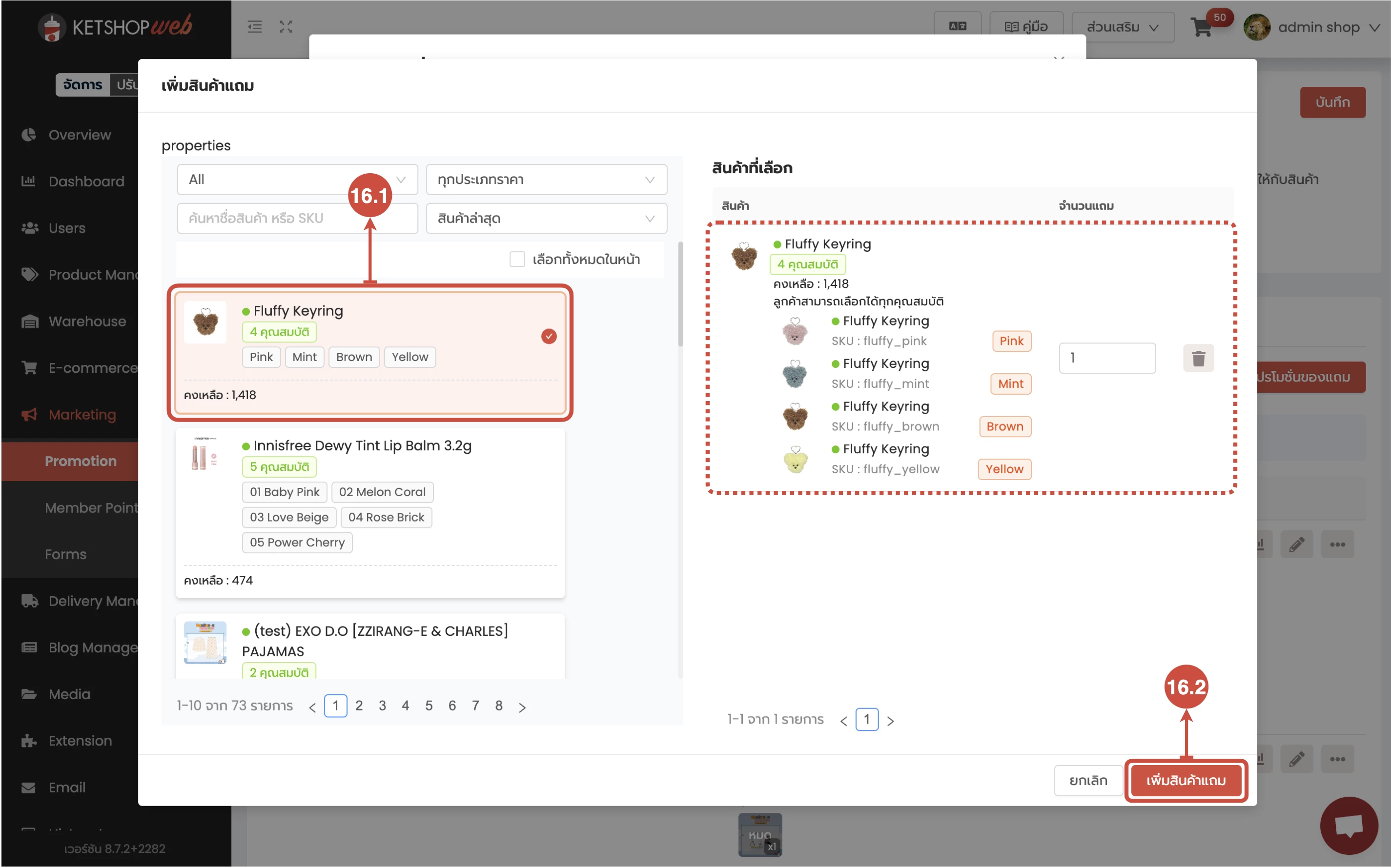This screenshot has width=1391, height=868.
Task: Check the select-all-on-page checkbox
Action: 517,260
